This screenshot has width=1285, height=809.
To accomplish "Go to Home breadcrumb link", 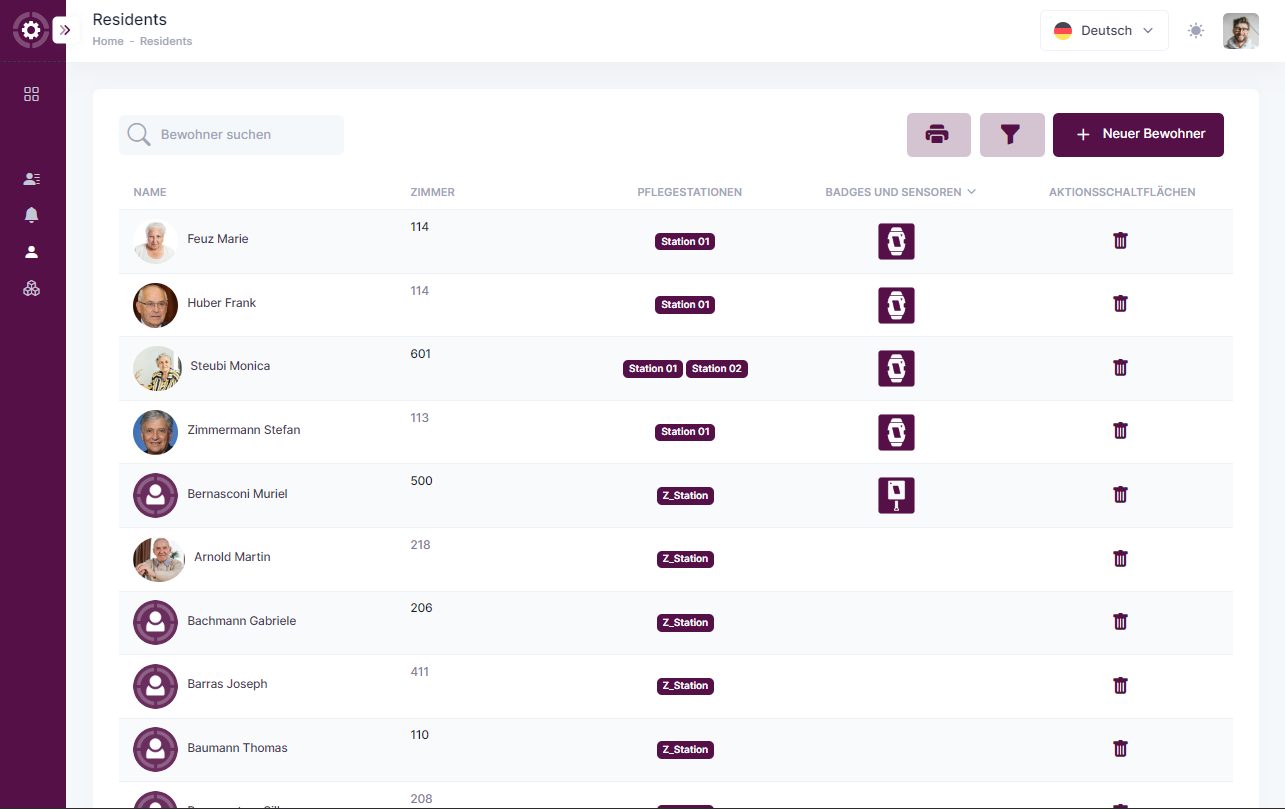I will 108,41.
